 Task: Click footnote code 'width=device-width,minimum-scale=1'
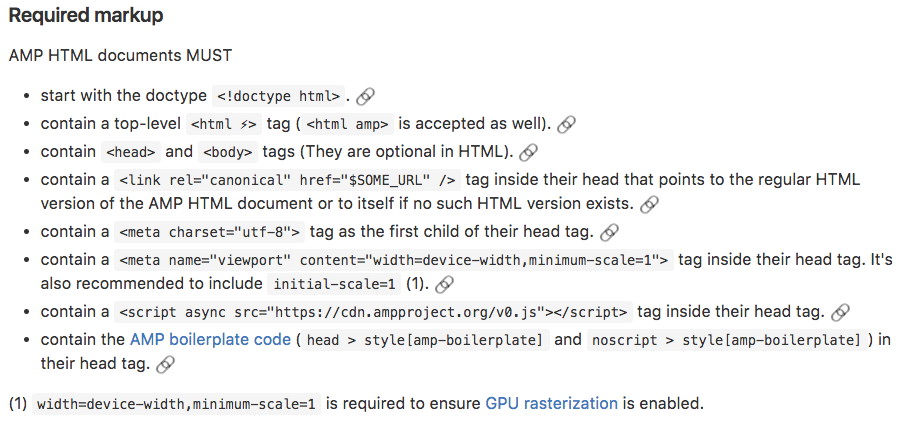pyautogui.click(x=176, y=403)
